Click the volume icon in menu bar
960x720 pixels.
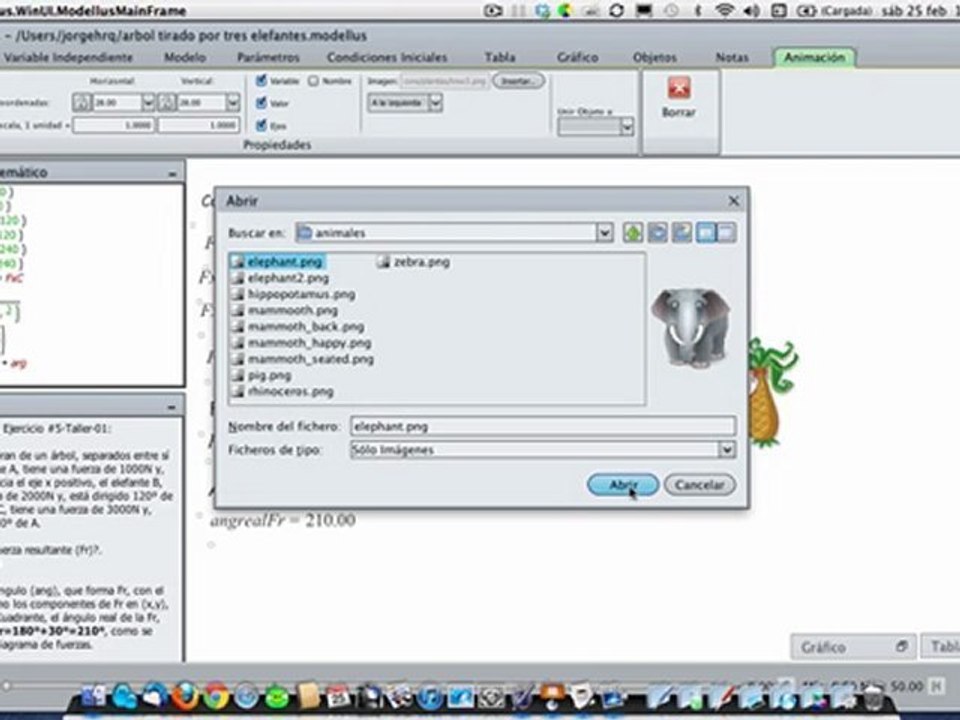[751, 10]
